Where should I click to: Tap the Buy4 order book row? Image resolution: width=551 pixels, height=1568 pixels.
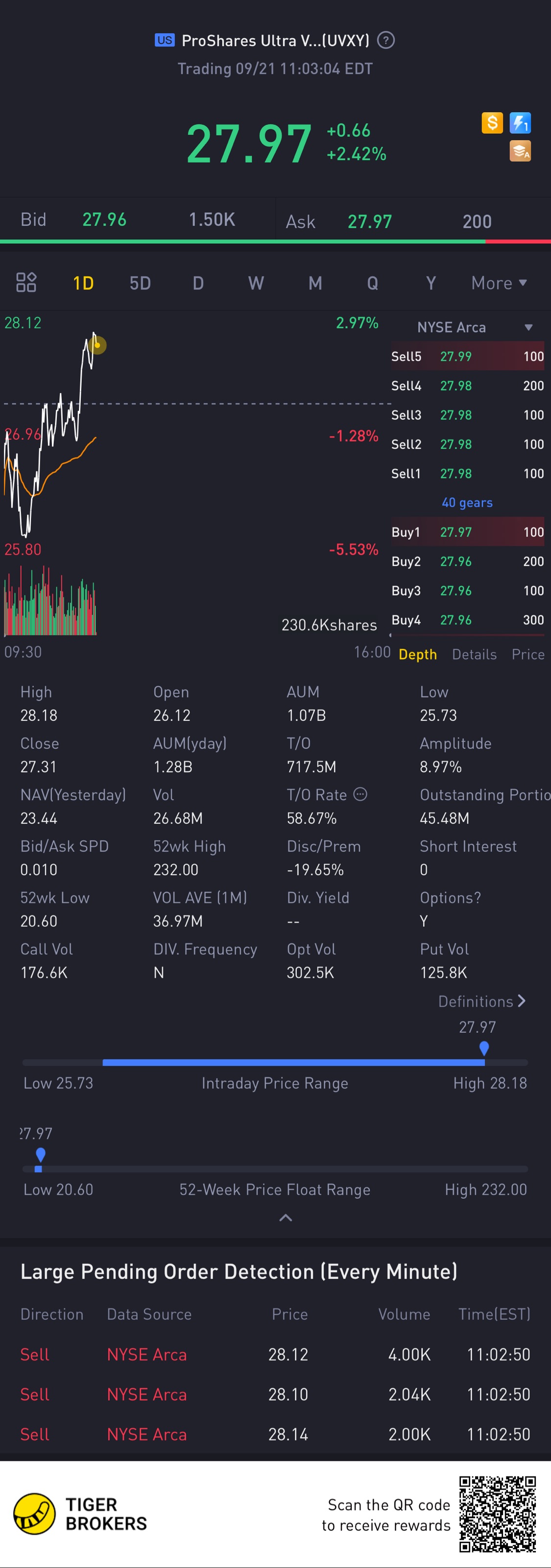pos(468,619)
